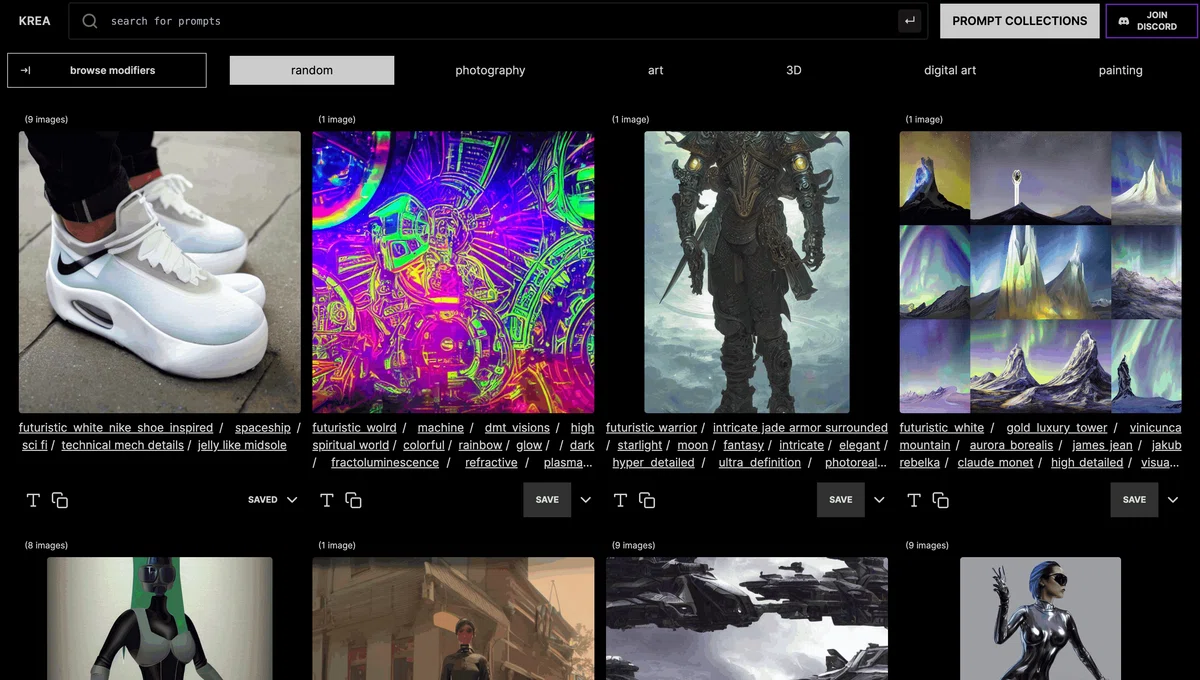Click the 'hyper detailed' tag
This screenshot has height=680, width=1200.
[653, 463]
